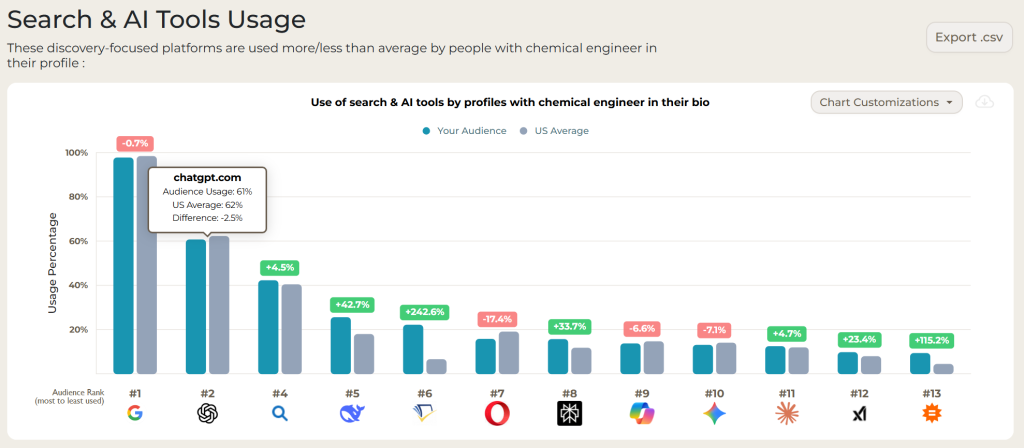Click the Claude starburst icon under rank #11
The width and height of the screenshot is (1024, 448).
pos(787,413)
